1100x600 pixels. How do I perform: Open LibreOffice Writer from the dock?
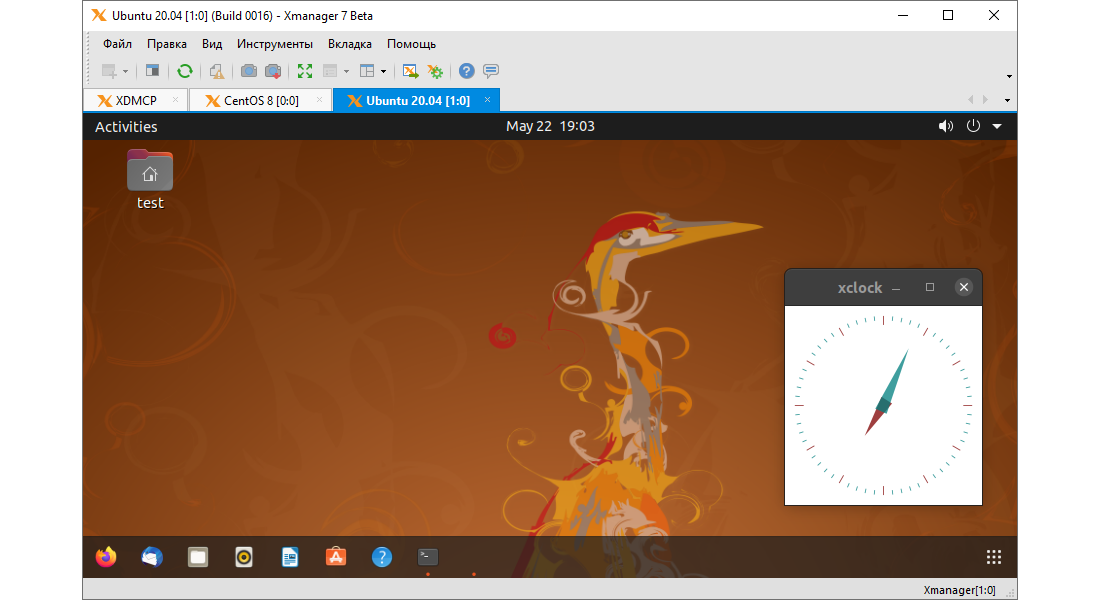290,557
